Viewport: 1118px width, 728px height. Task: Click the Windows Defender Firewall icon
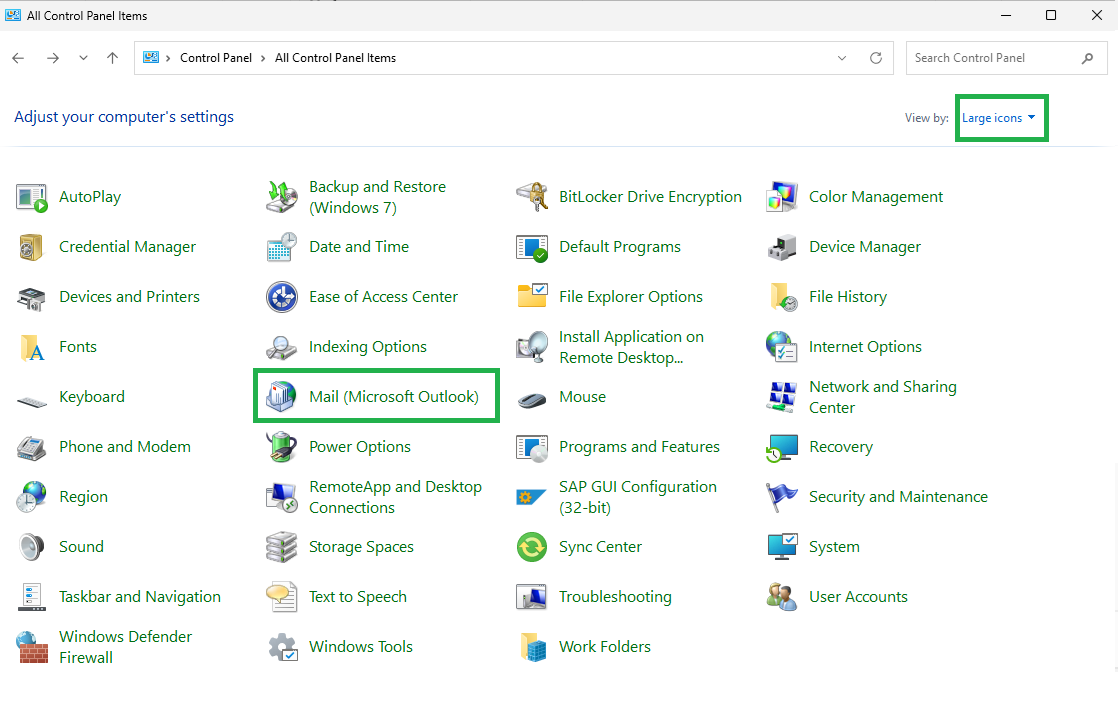click(x=32, y=647)
